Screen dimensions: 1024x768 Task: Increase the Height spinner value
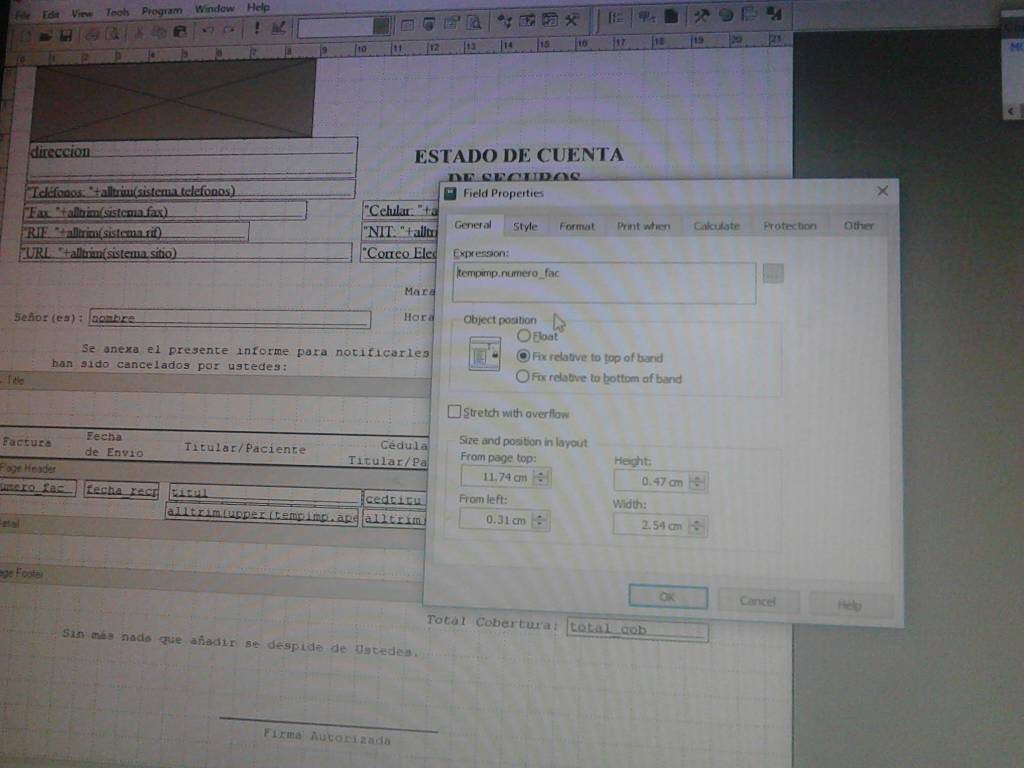click(x=697, y=477)
